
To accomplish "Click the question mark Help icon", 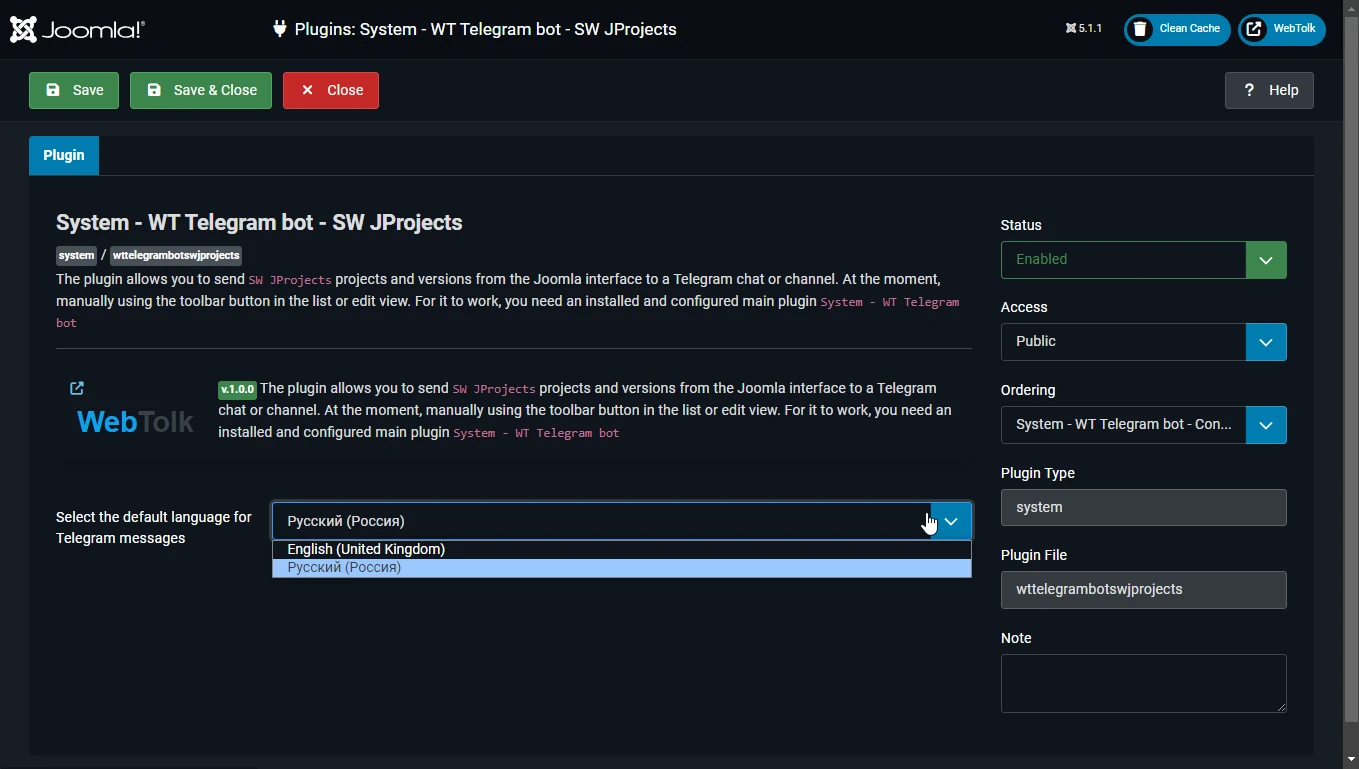I will click(x=1249, y=90).
